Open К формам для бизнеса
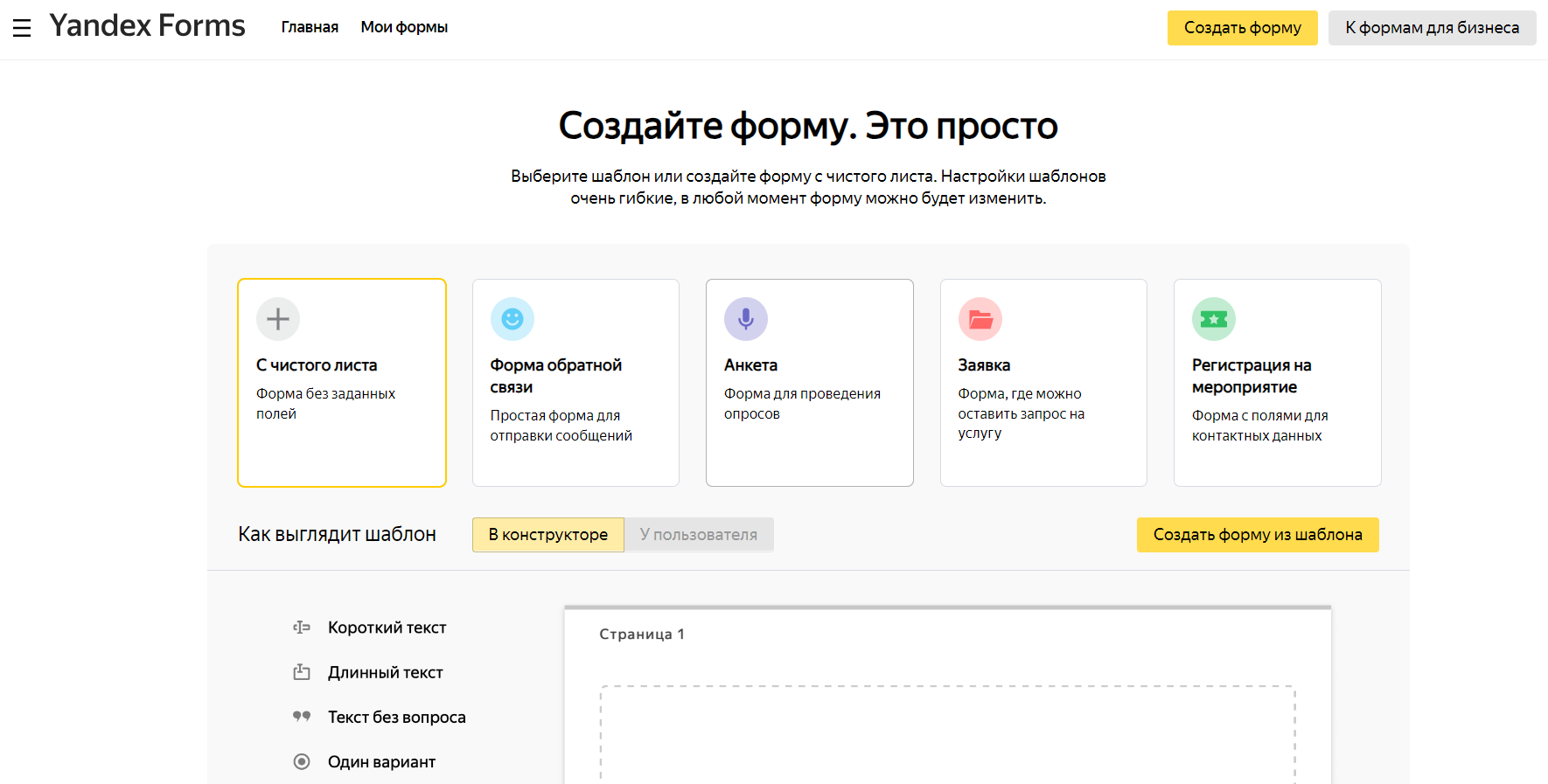 click(1432, 28)
